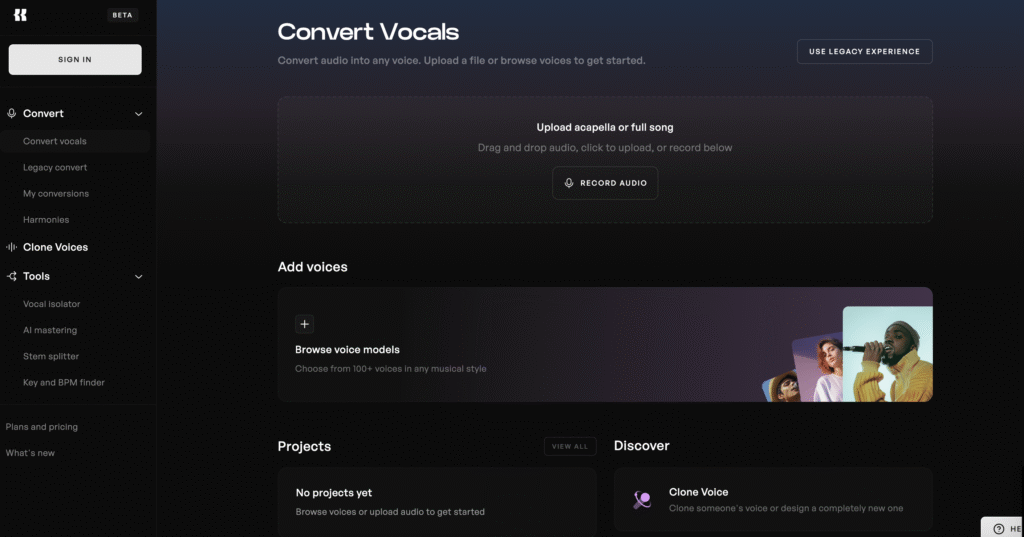The height and width of the screenshot is (537, 1024).
Task: Open Plans and pricing link
Action: tap(42, 427)
